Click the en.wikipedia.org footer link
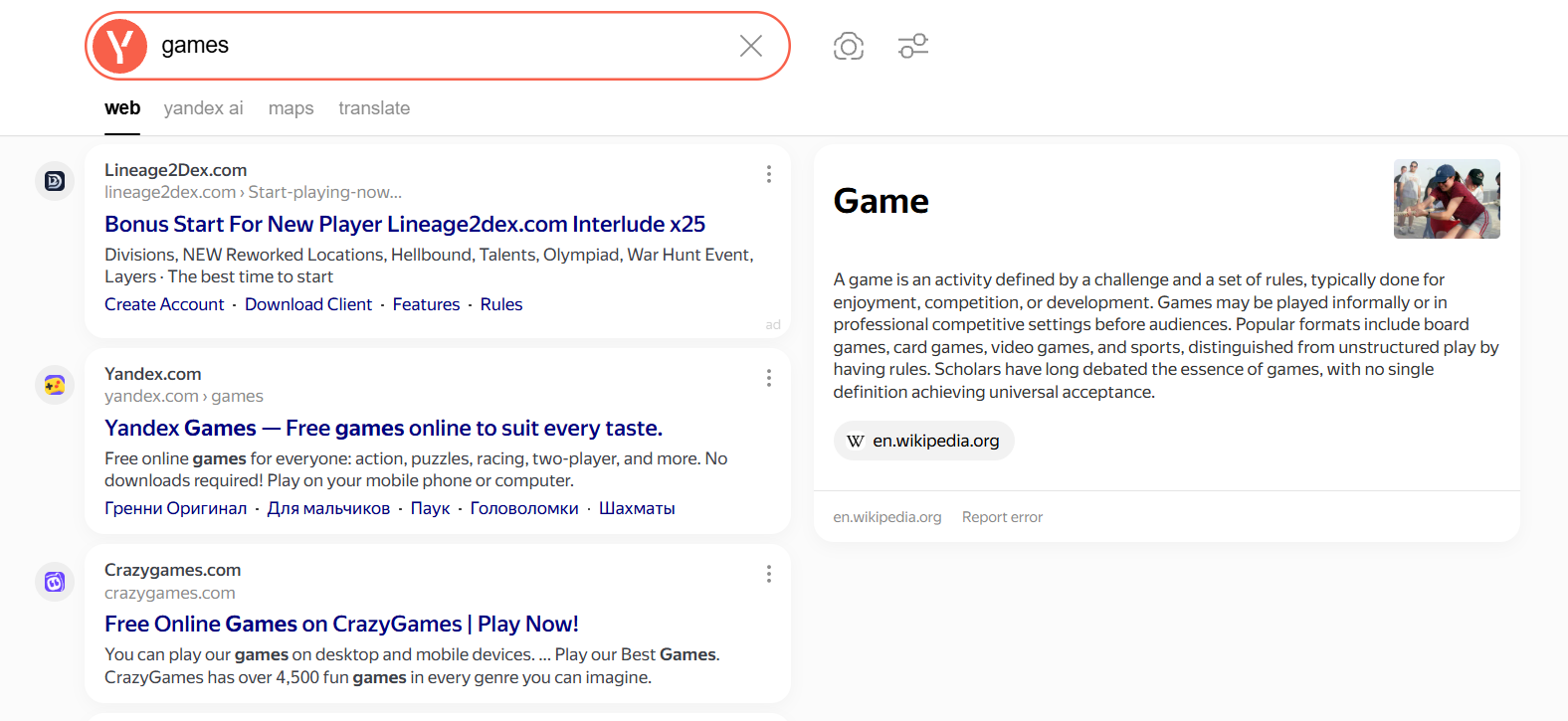Screen dimensions: 1568x721 click(887, 517)
